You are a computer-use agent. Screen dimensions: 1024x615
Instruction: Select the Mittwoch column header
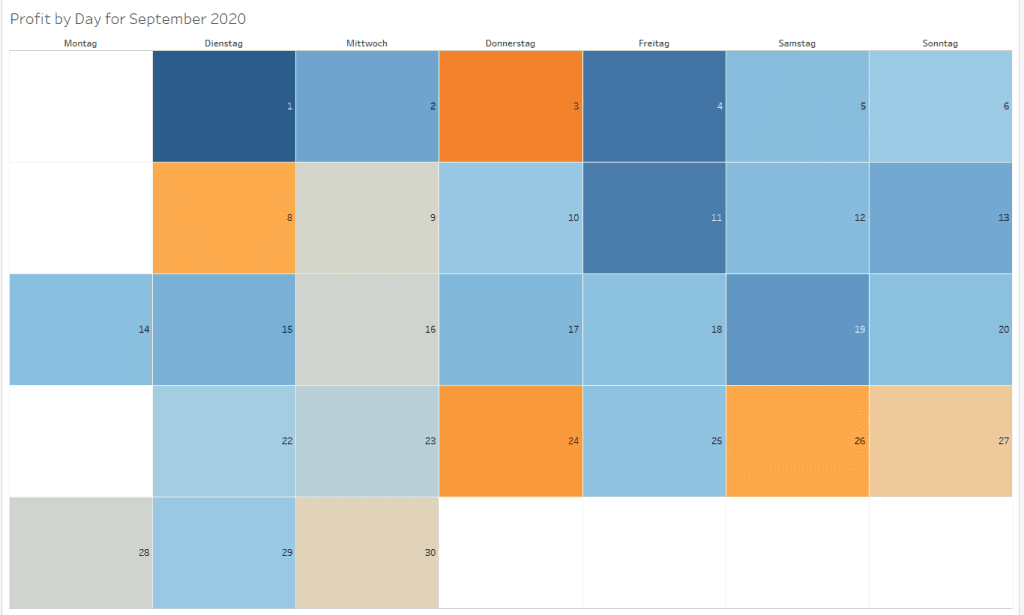coord(367,43)
